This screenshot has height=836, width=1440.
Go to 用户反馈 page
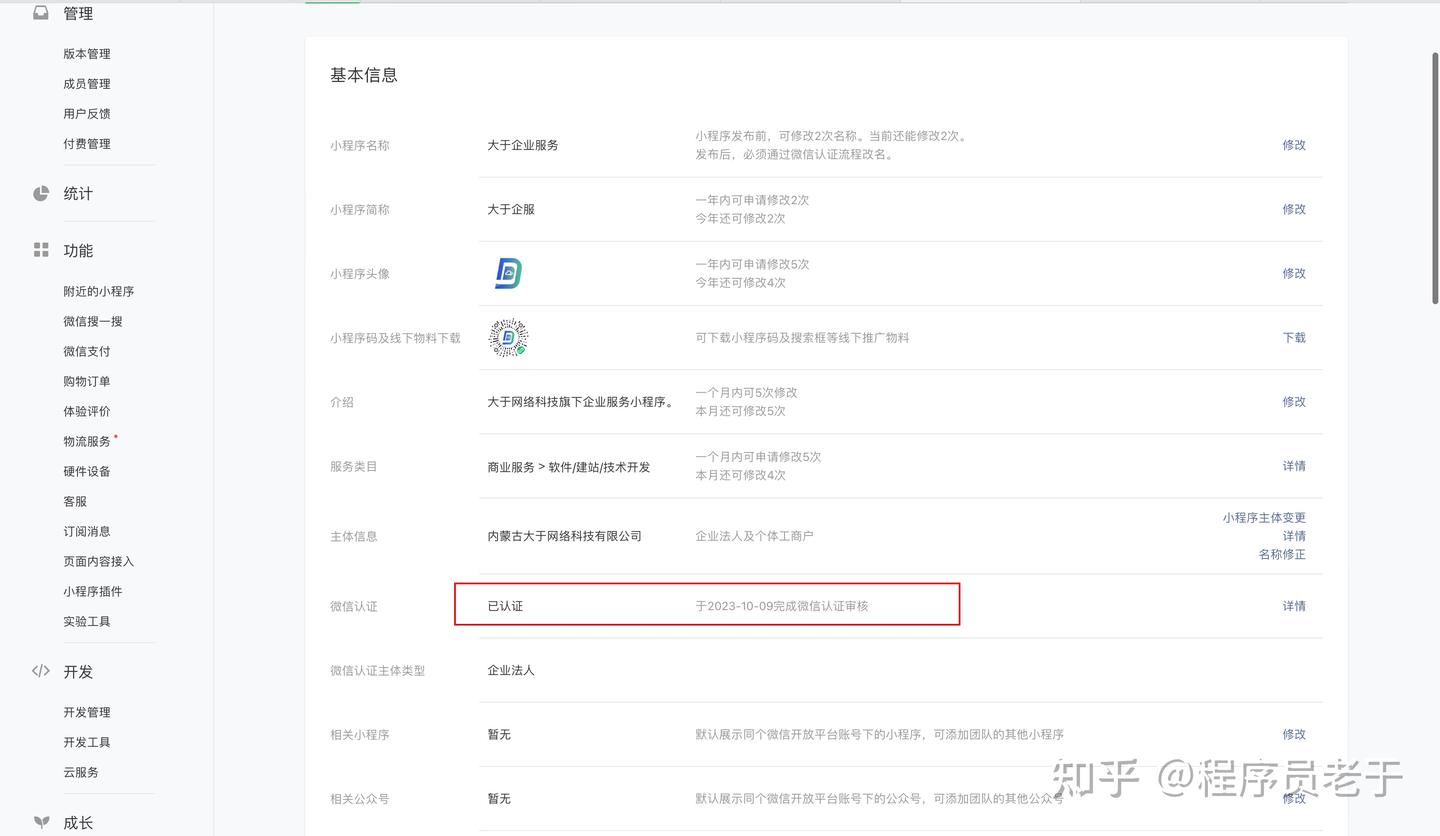pyautogui.click(x=87, y=114)
